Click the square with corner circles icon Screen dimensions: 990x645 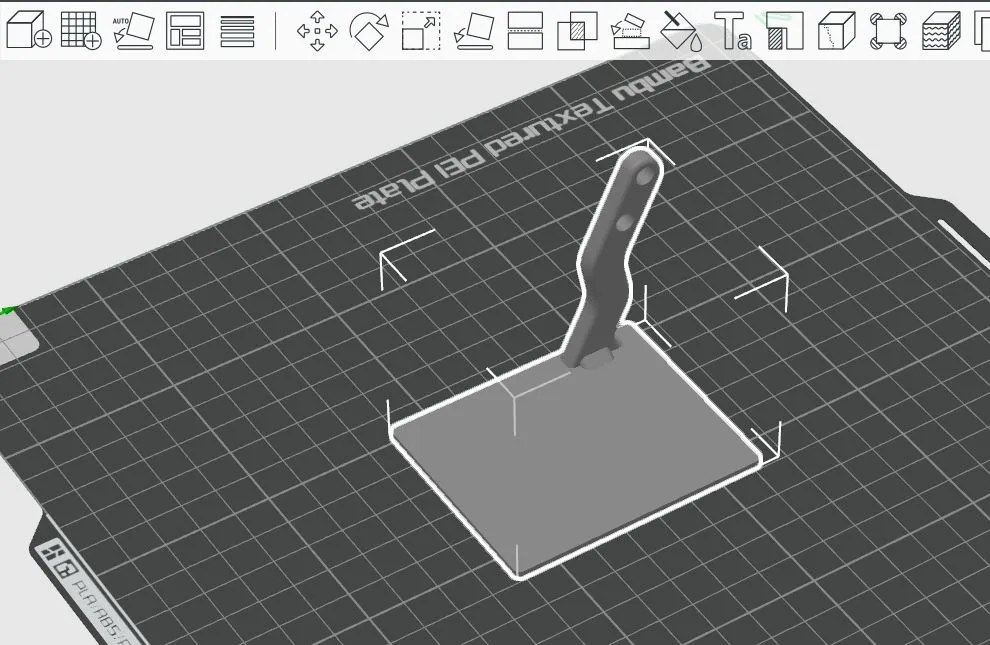coord(888,30)
